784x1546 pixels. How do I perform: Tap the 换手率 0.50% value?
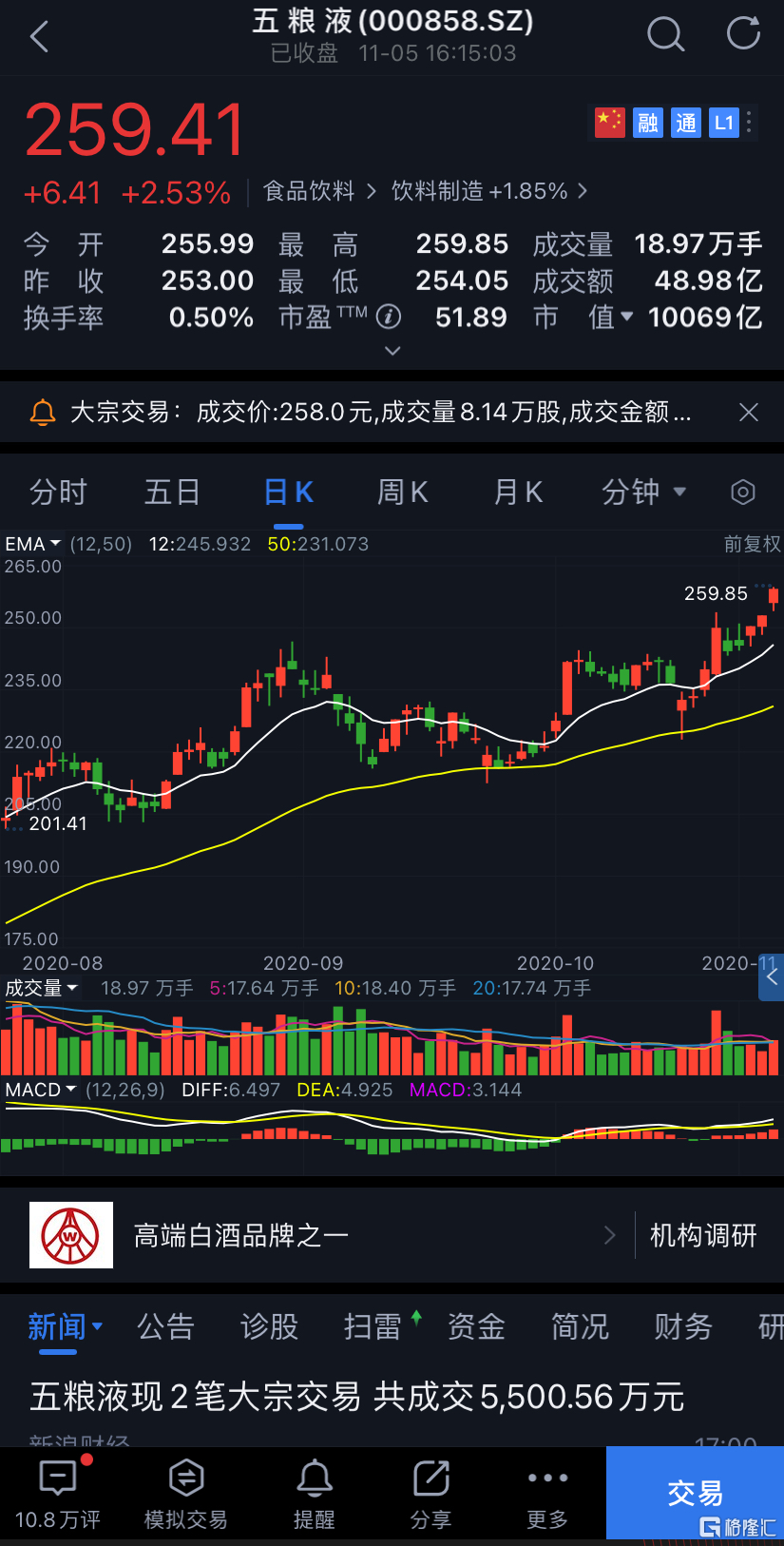tap(211, 317)
